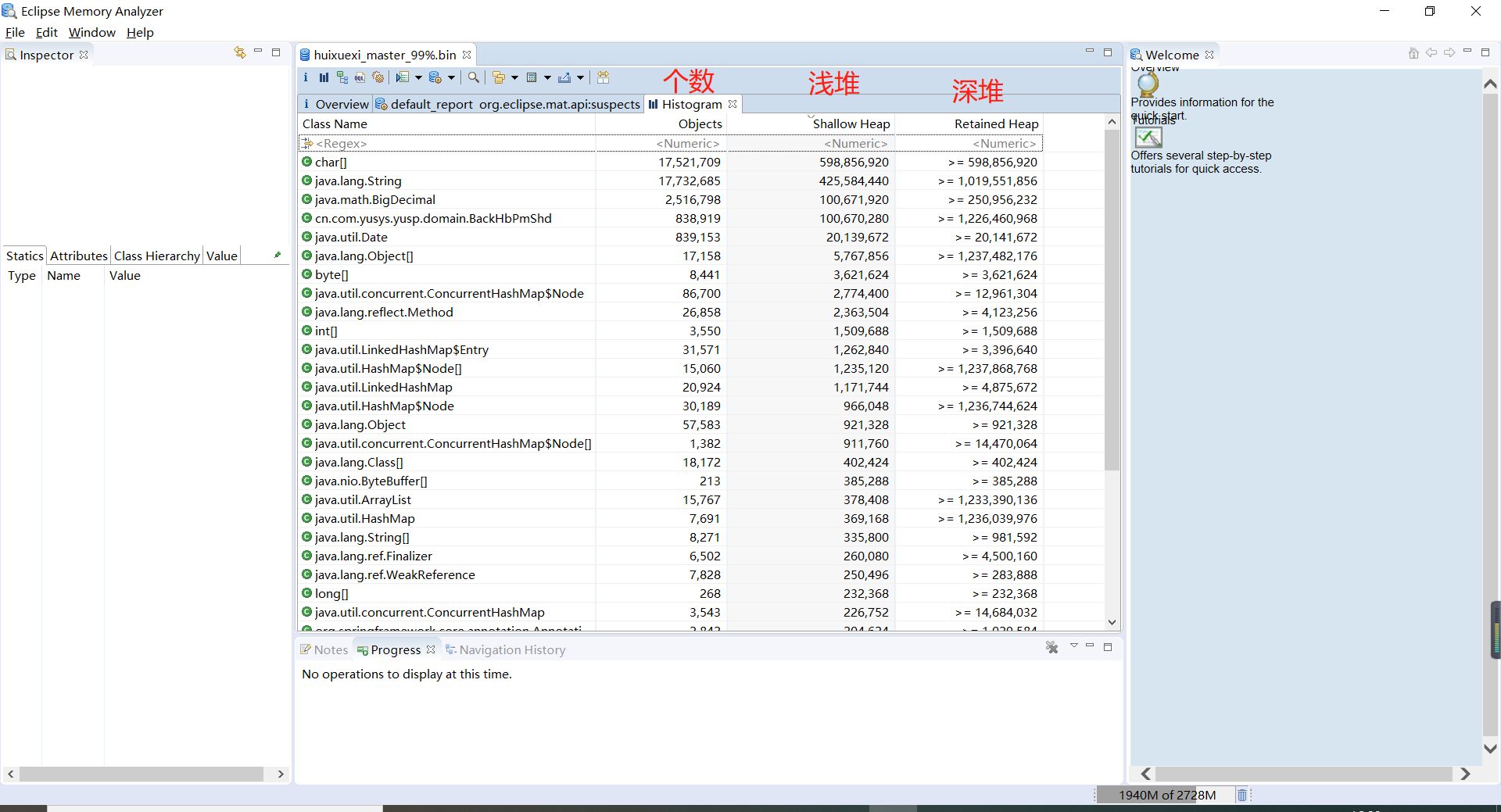
Task: Select the histogram bar-chart toolbar icon
Action: click(x=324, y=77)
